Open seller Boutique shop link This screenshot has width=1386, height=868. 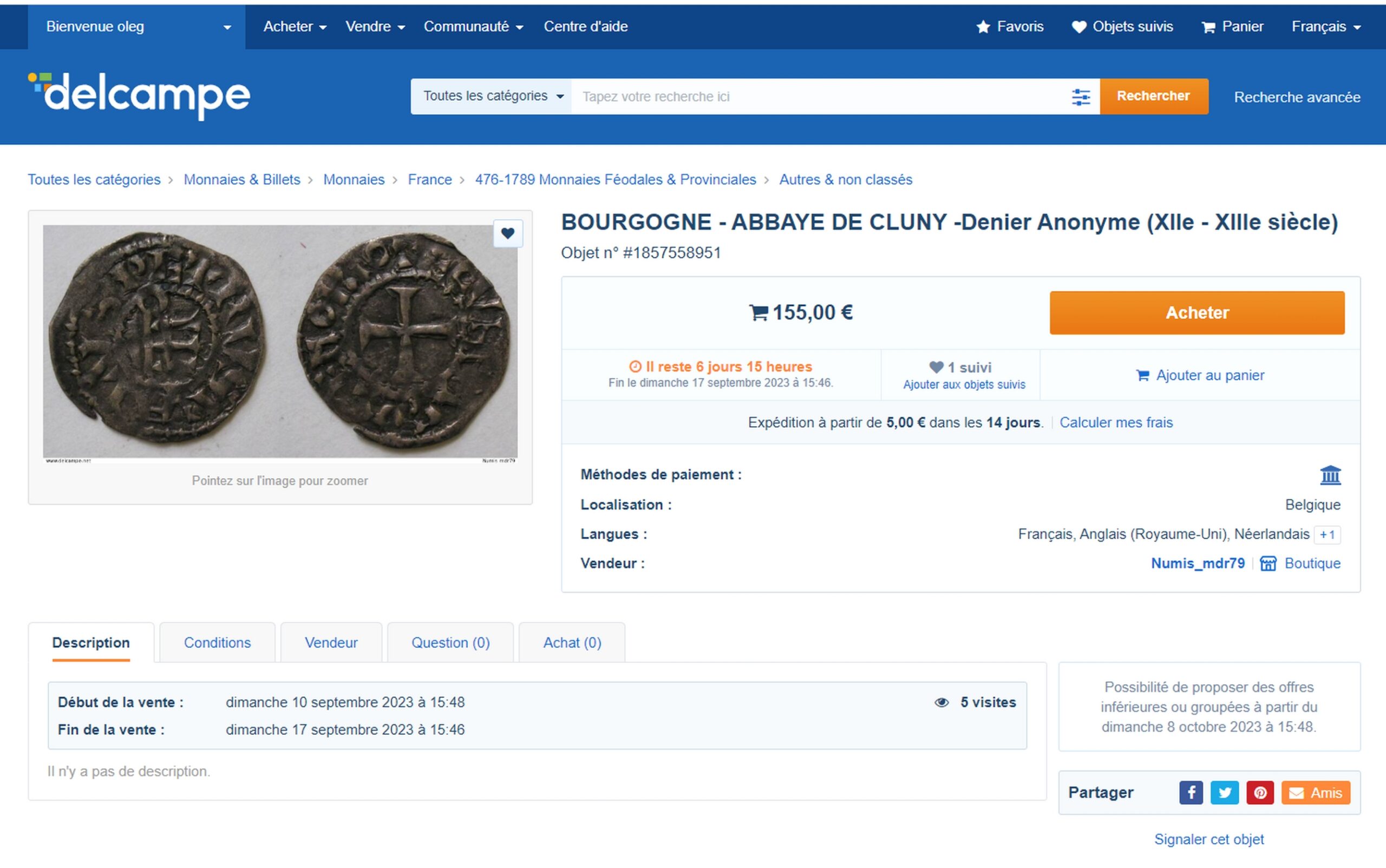pos(1300,563)
